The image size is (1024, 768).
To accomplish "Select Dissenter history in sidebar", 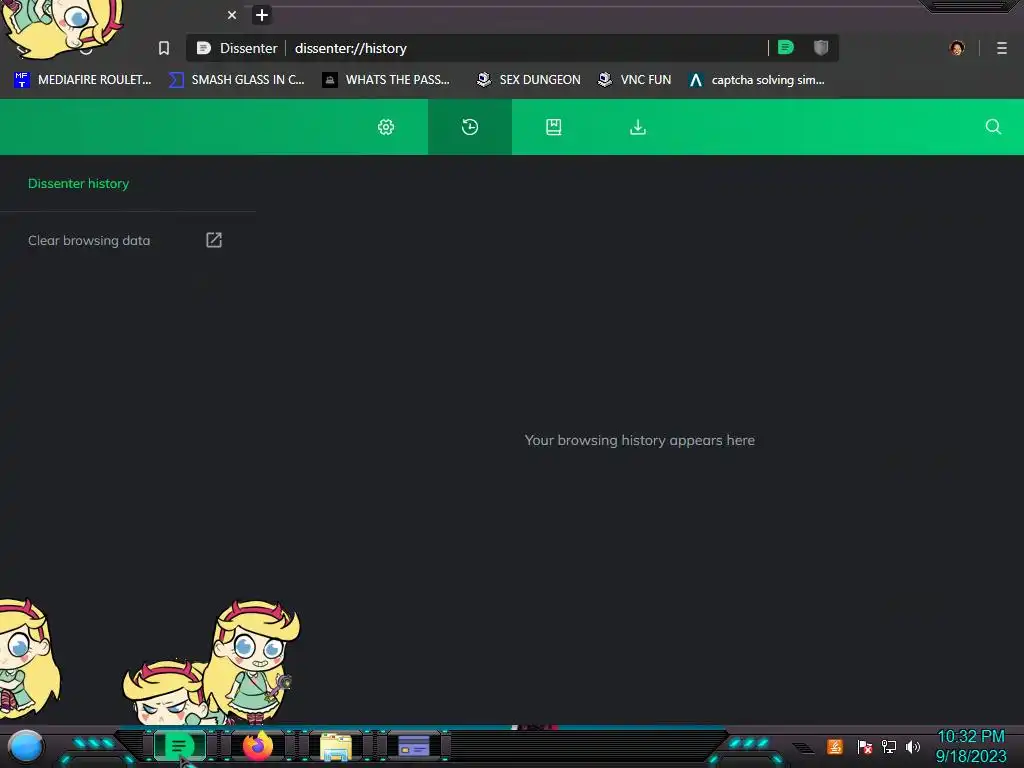I will pyautogui.click(x=78, y=184).
